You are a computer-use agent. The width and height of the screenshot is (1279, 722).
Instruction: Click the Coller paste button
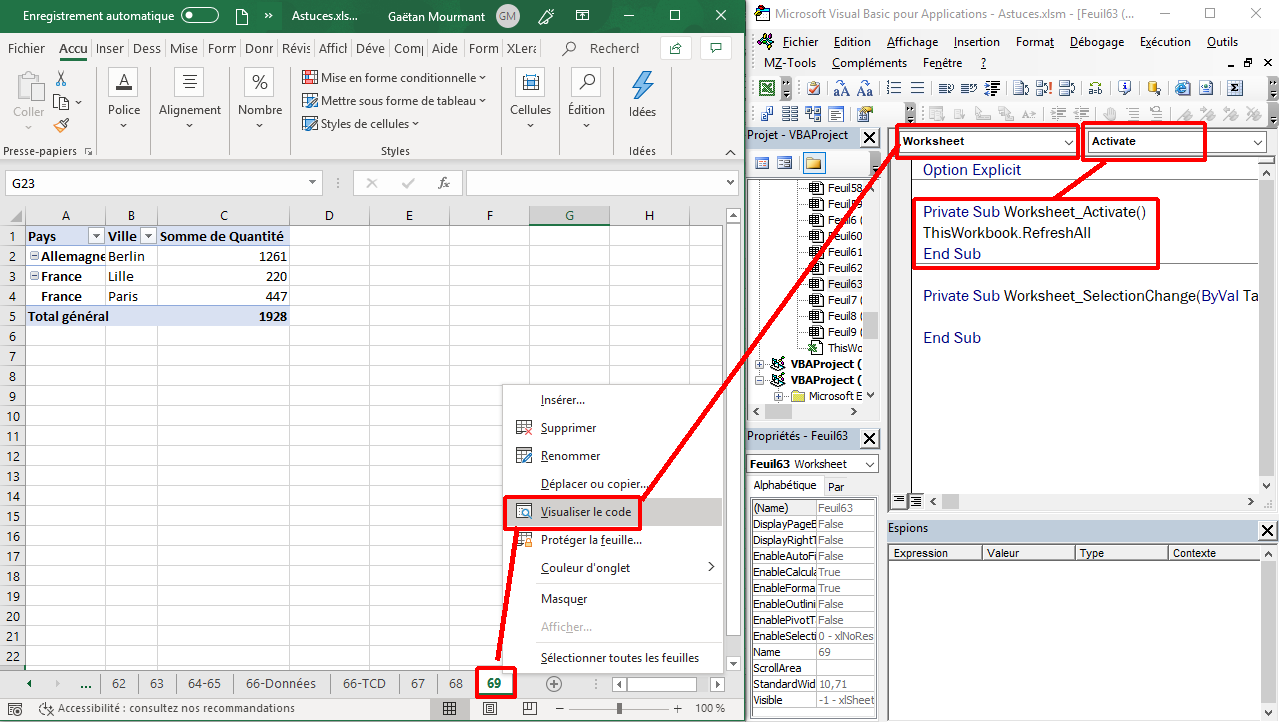tap(28, 100)
